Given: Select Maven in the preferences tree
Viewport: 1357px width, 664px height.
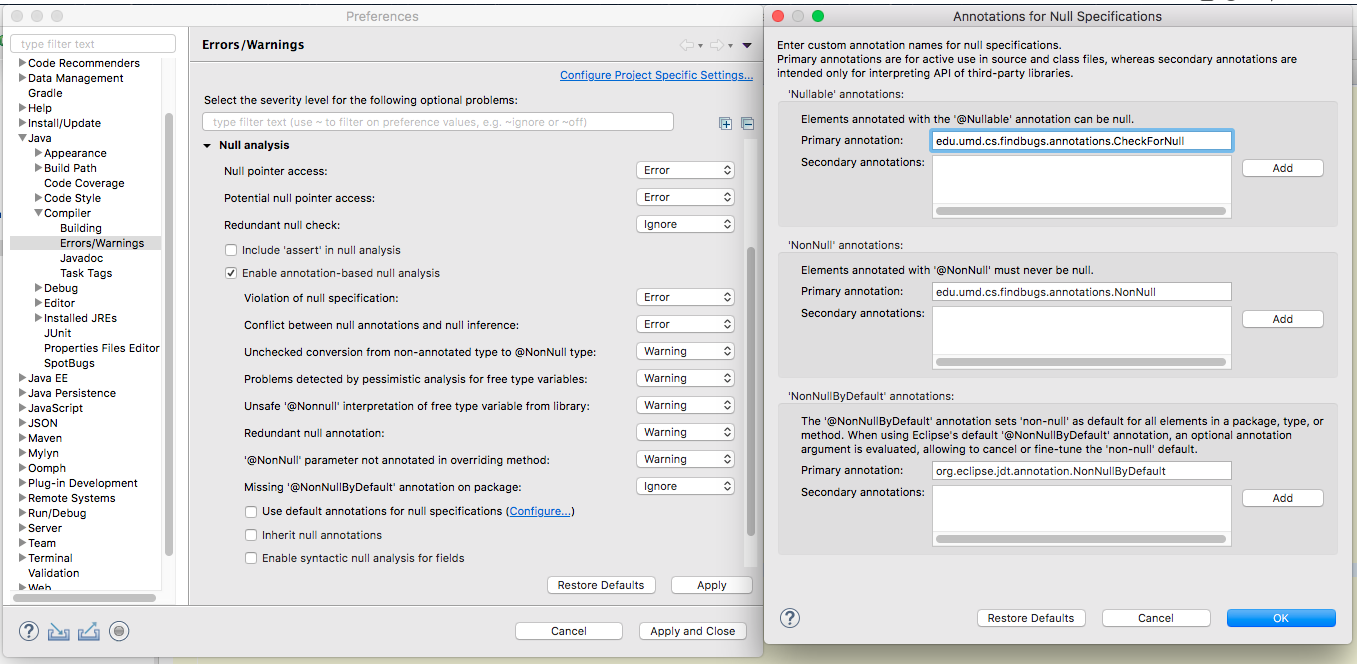Looking at the screenshot, I should coord(45,438).
